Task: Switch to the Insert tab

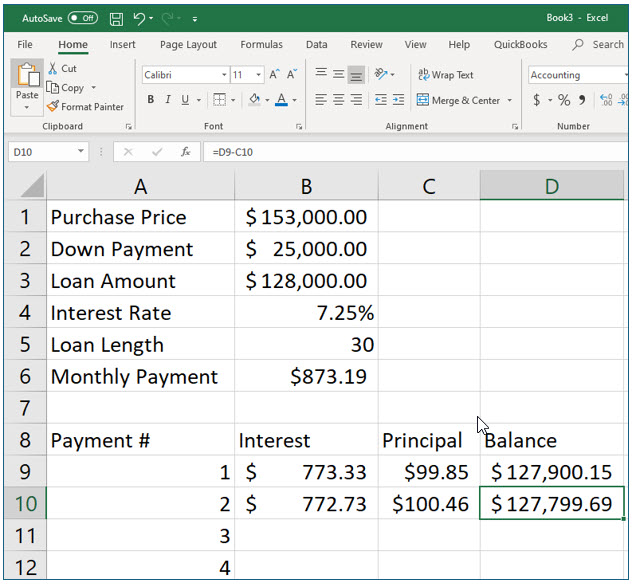Action: (123, 44)
